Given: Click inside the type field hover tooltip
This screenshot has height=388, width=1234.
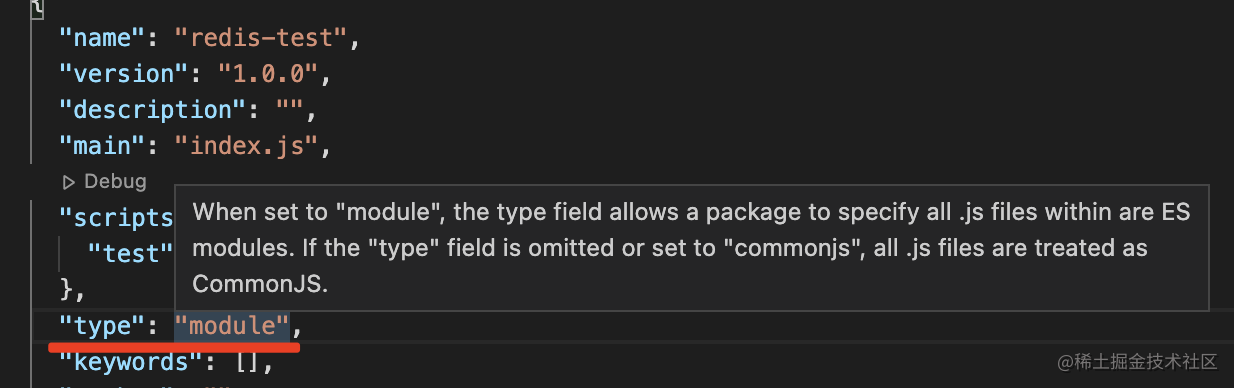Looking at the screenshot, I should click(x=692, y=248).
